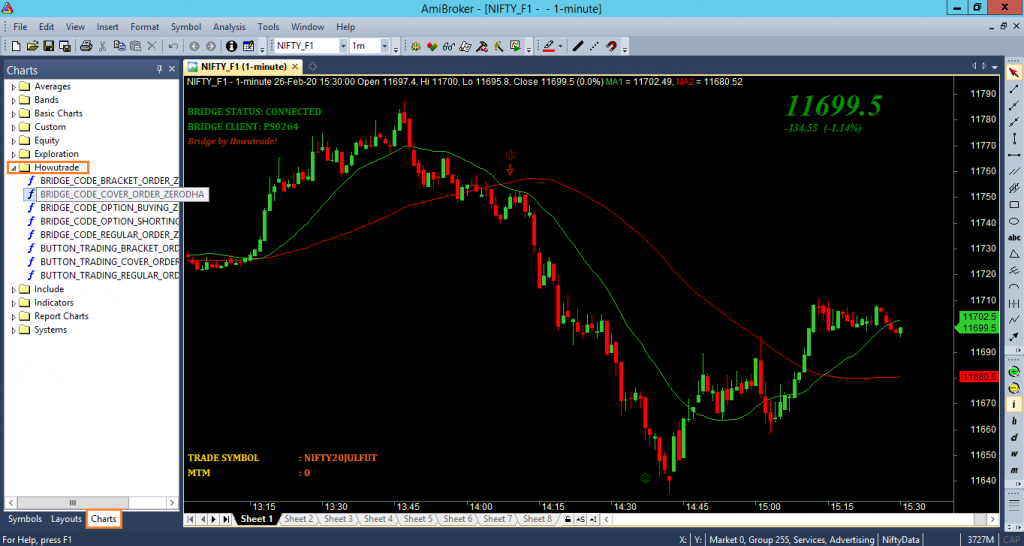Switch to monthly (m) interval button

(x=1014, y=470)
